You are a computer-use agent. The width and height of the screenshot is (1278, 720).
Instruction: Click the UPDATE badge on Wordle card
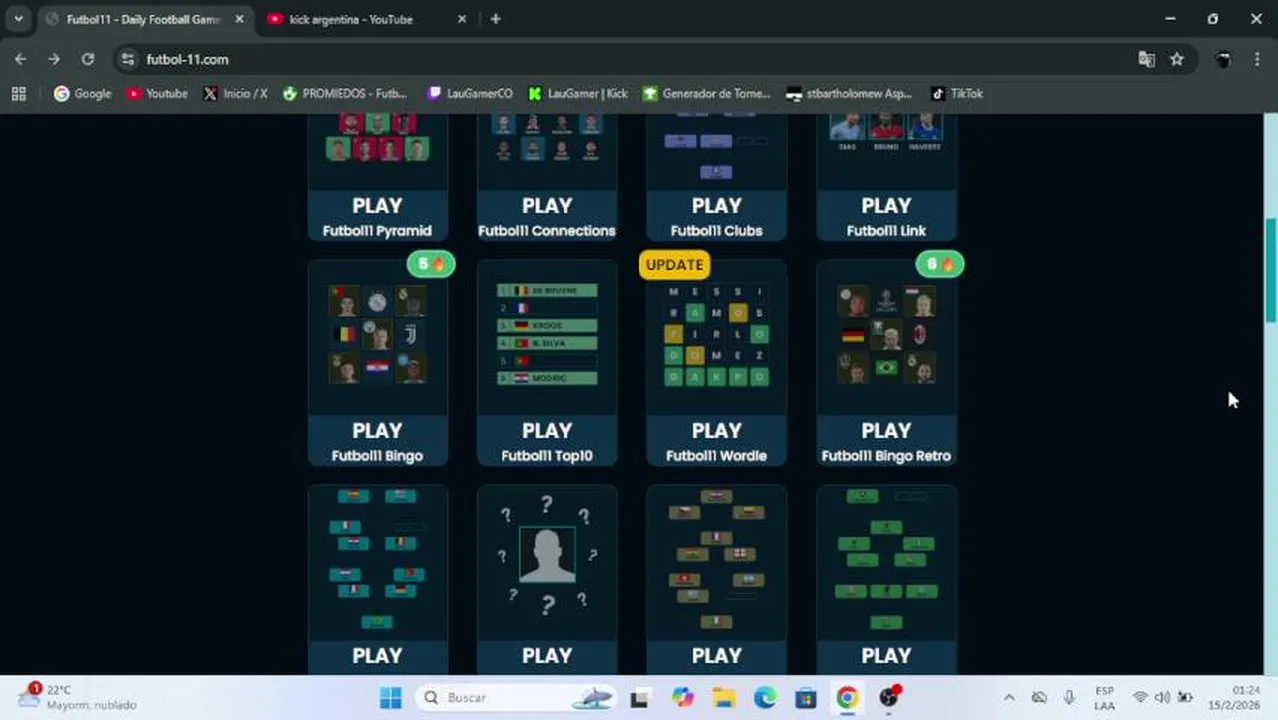click(x=675, y=264)
